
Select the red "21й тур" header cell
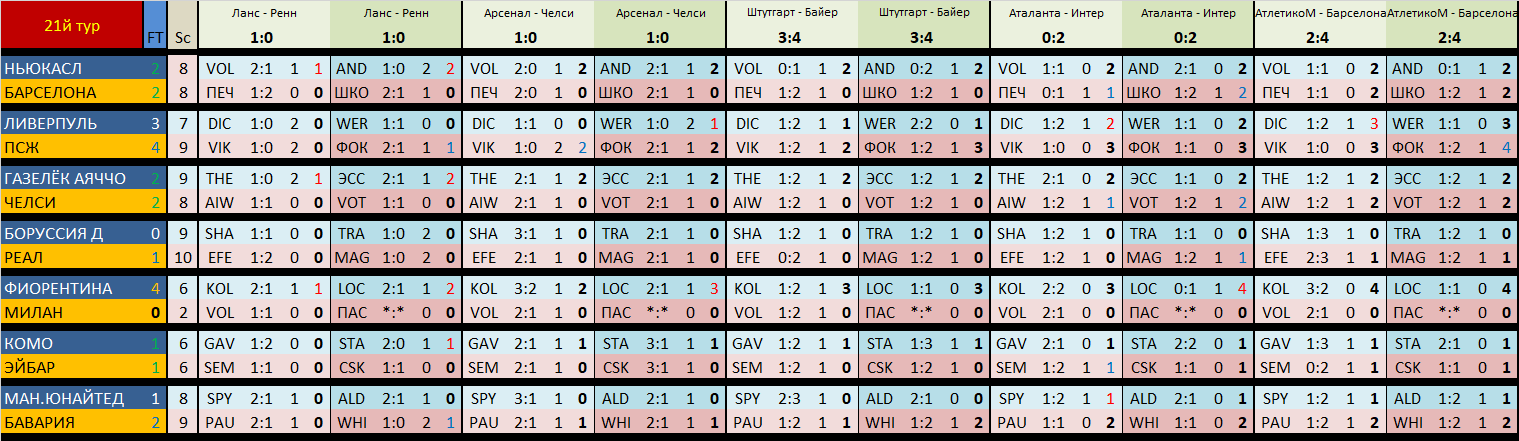(x=71, y=26)
